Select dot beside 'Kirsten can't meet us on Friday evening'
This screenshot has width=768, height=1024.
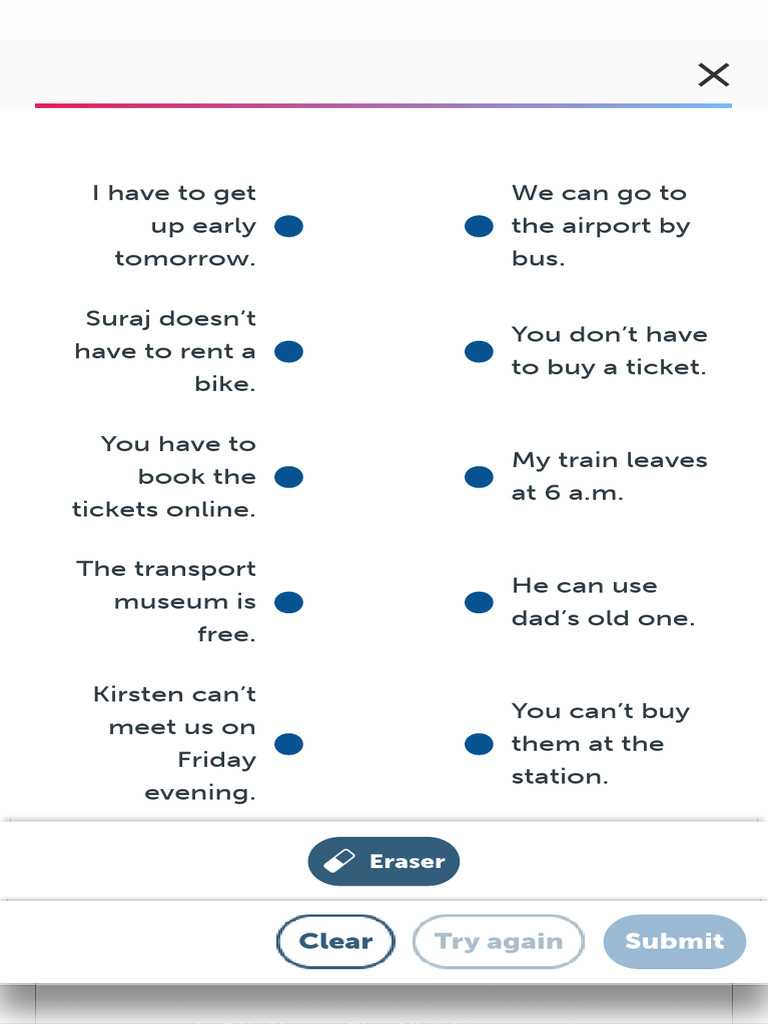tap(289, 744)
